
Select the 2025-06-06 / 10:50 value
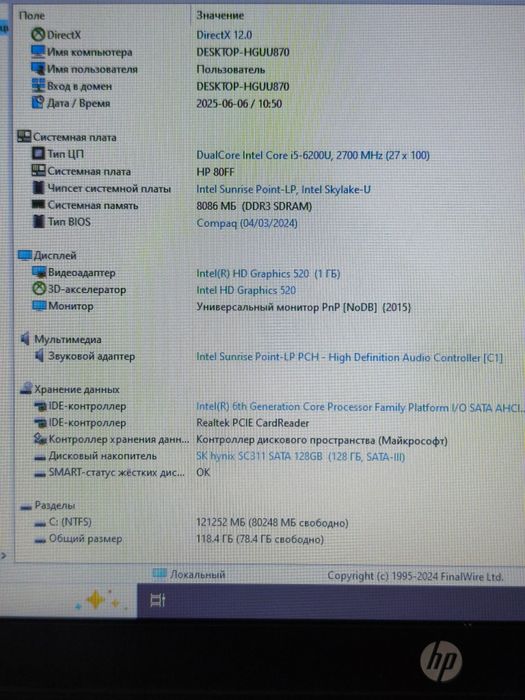pos(239,104)
